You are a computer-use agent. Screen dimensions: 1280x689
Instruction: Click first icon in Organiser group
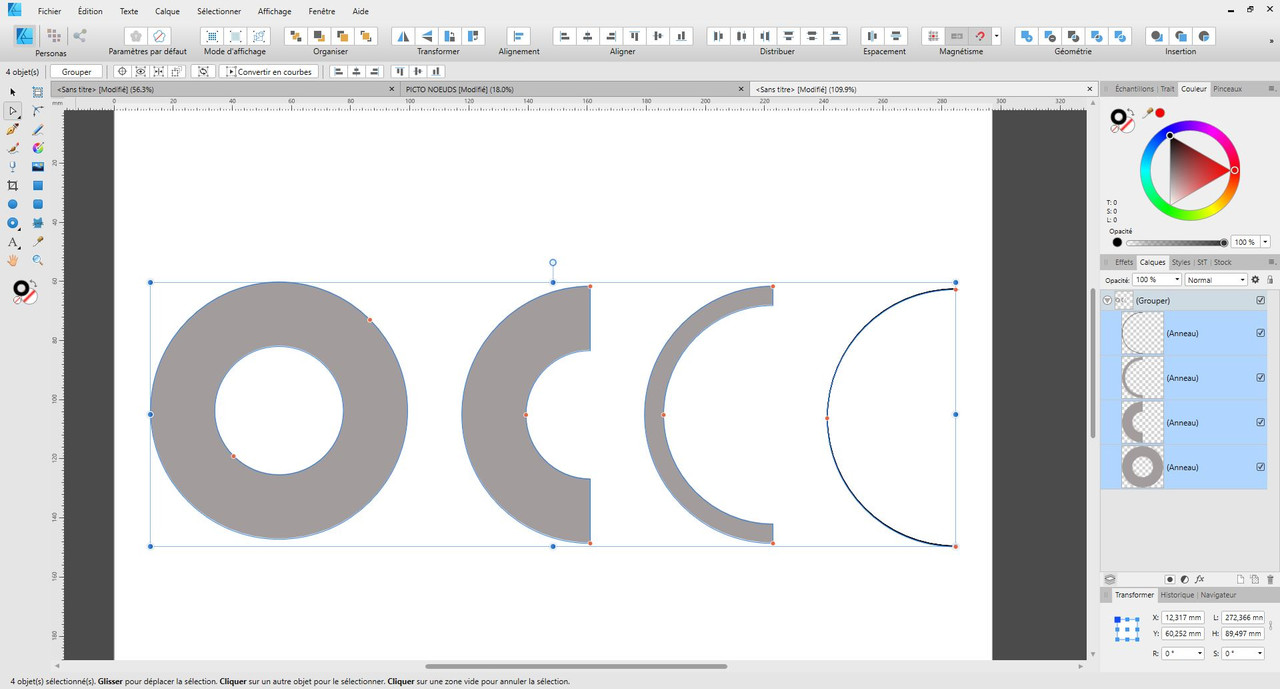[x=295, y=36]
